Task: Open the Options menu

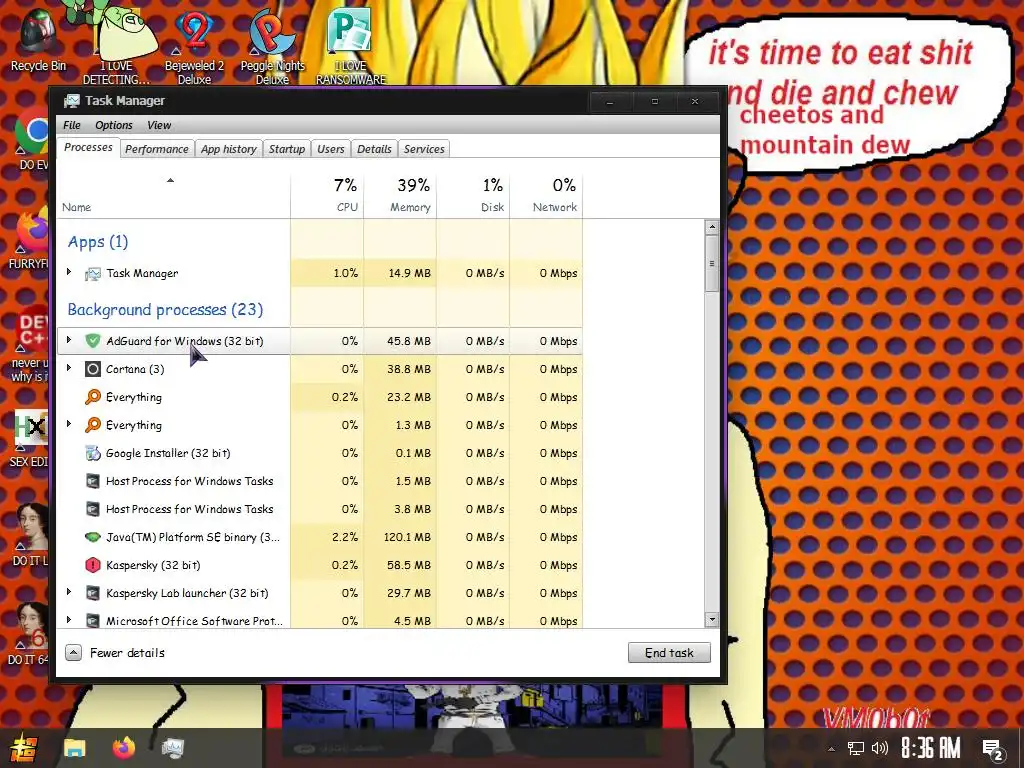Action: pos(114,125)
